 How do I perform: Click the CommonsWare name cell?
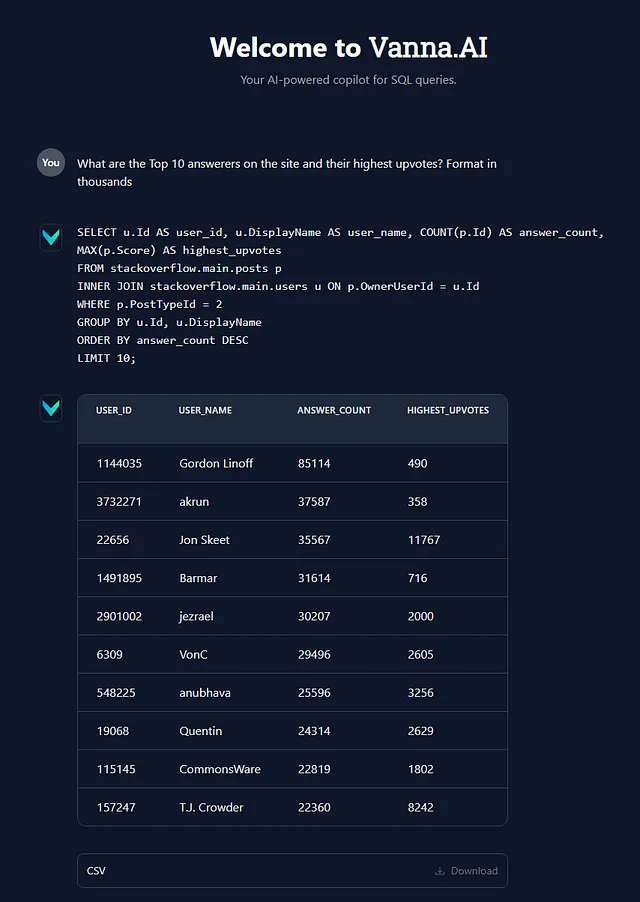[220, 769]
